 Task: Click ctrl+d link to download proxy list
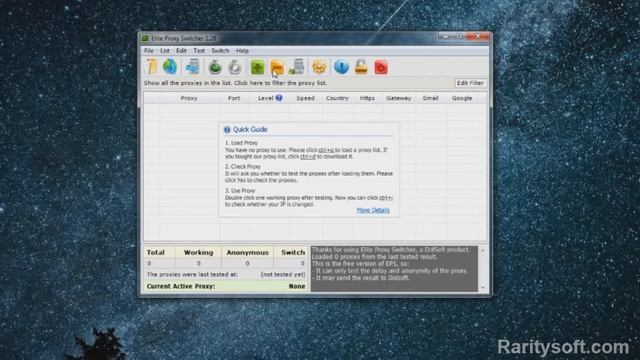click(x=308, y=157)
